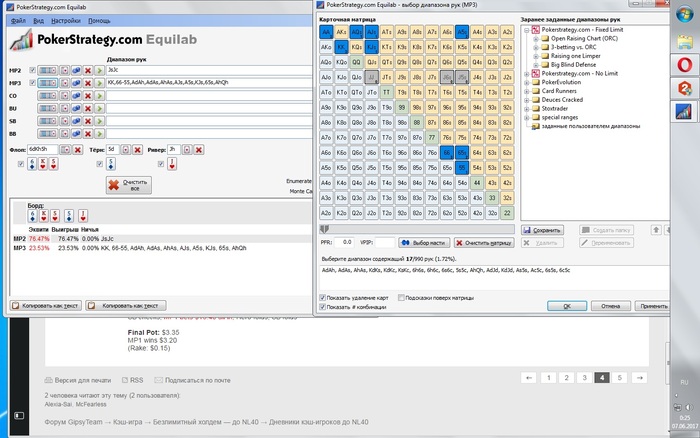
Task: Select the special ranges tree item
Action: coord(559,117)
